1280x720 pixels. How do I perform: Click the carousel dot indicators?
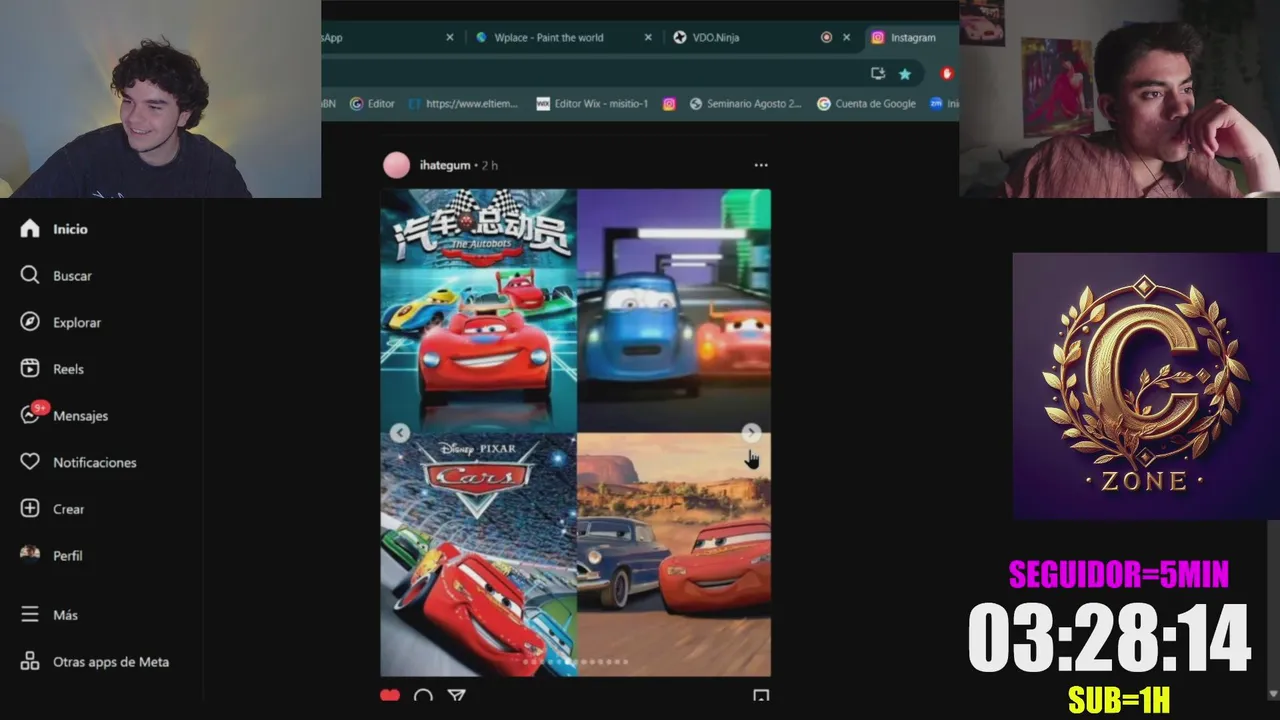(575, 662)
